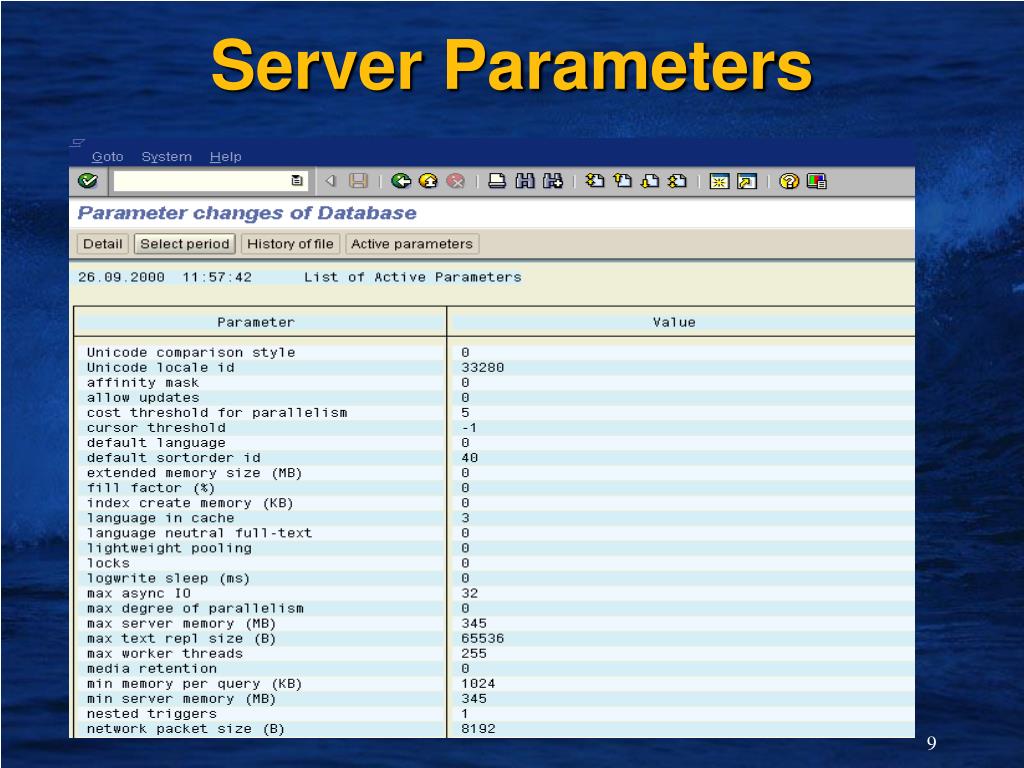Go back using the green arrow icon

click(400, 182)
